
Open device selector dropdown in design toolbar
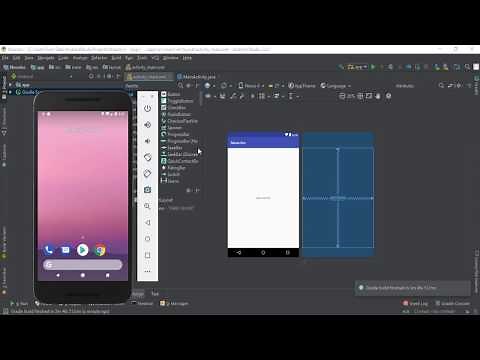[x=251, y=86]
